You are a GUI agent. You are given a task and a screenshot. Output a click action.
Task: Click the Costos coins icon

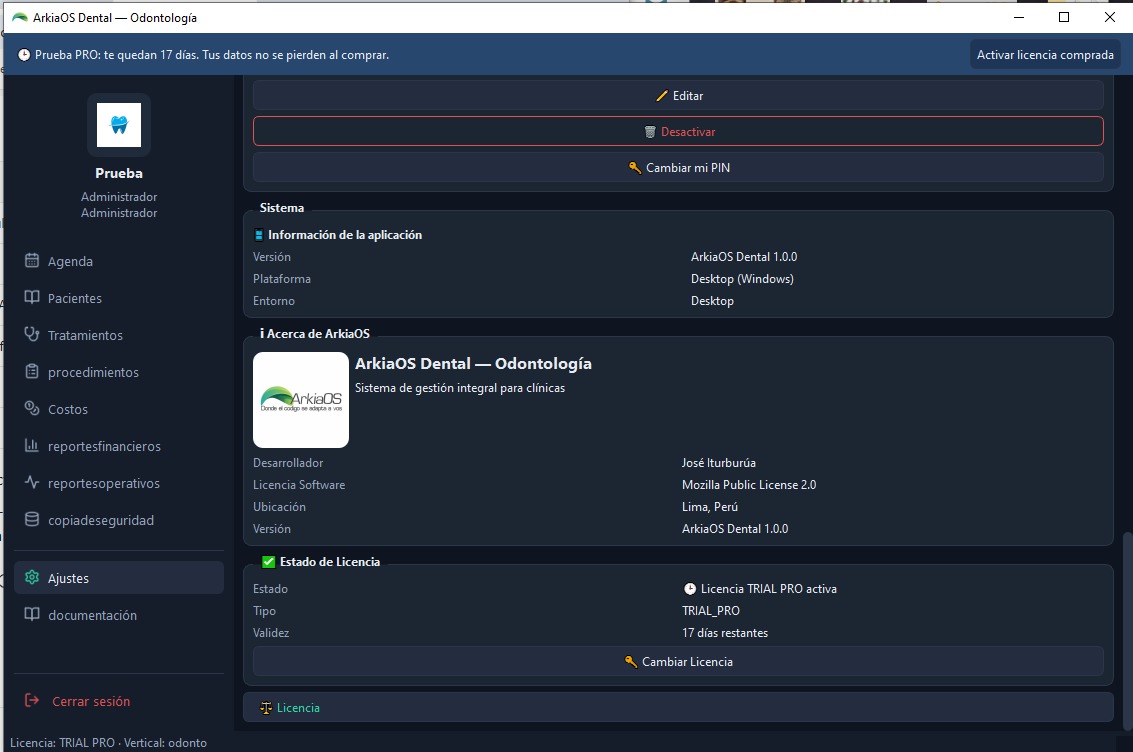32,408
